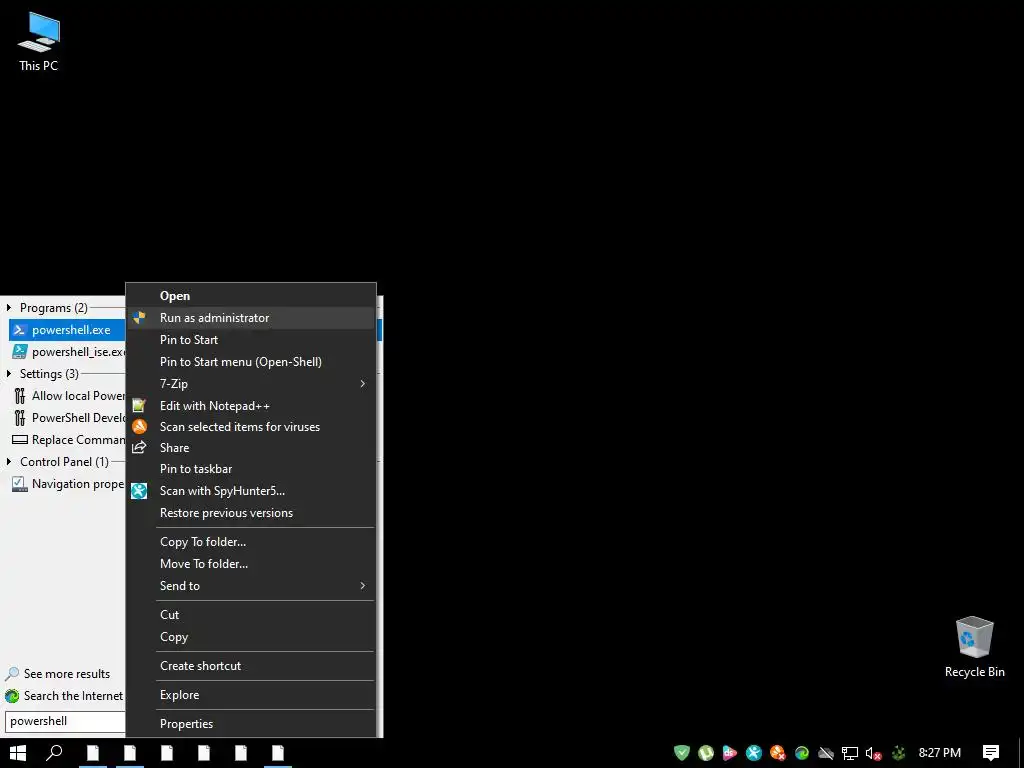Click the orange Avast tray icon
Image resolution: width=1024 pixels, height=768 pixels.
pyautogui.click(x=778, y=753)
